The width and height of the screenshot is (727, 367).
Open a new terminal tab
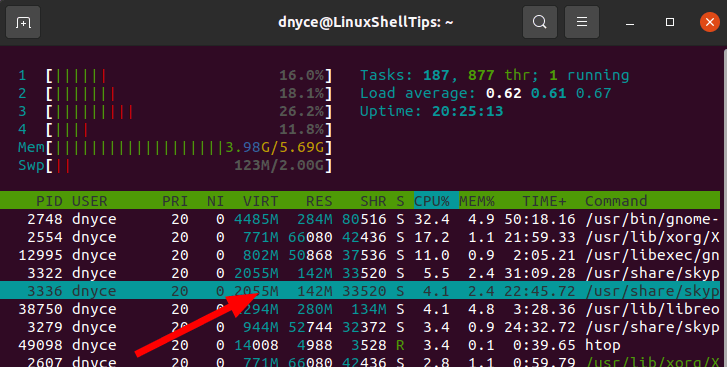click(23, 22)
